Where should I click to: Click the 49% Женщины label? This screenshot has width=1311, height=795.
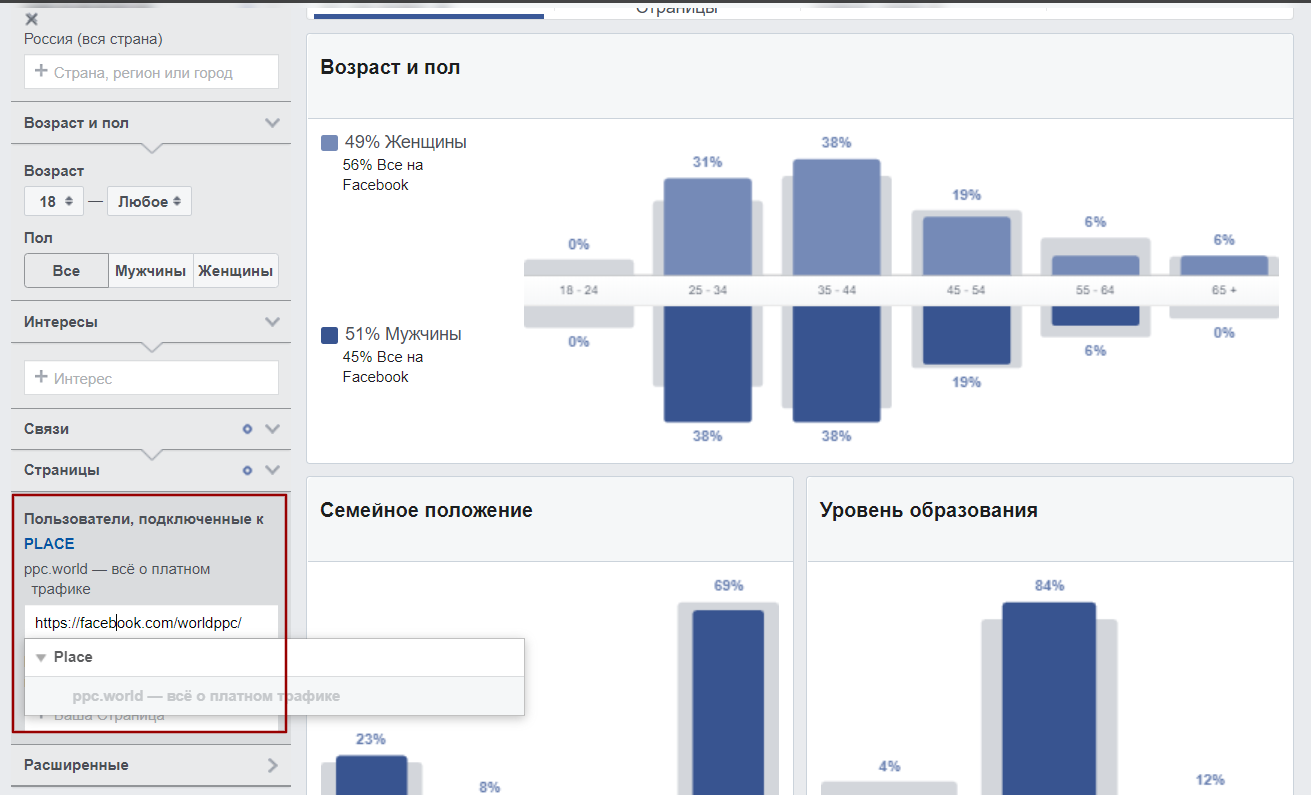[x=405, y=142]
